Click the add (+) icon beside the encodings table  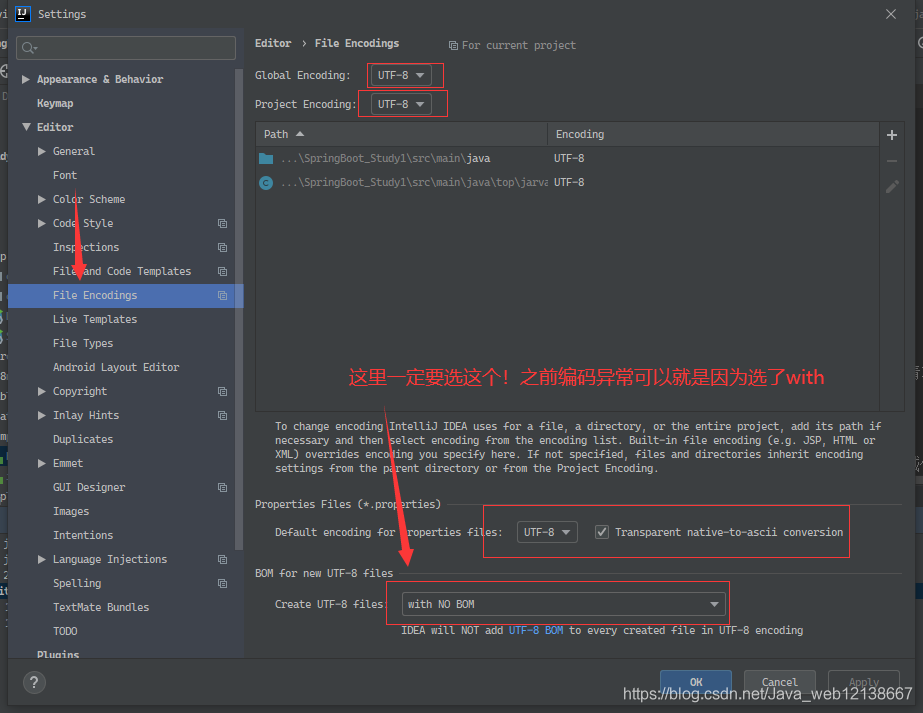[x=891, y=134]
